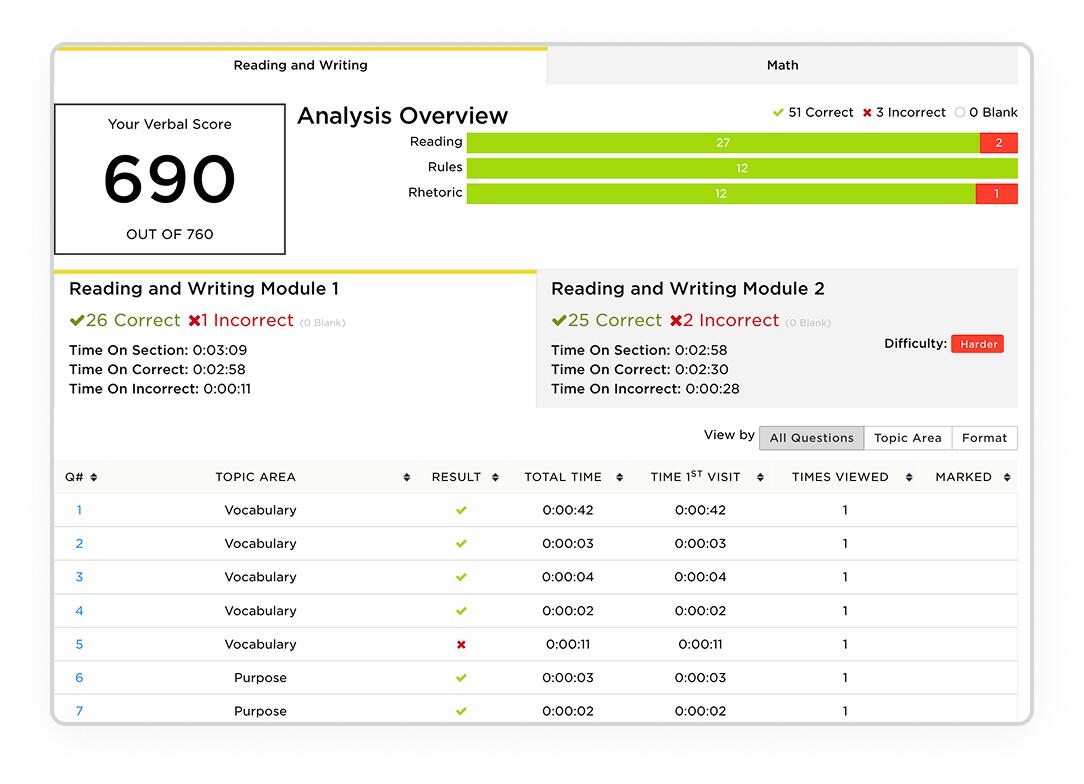1084x784 pixels.
Task: Sort by Marked column arrows
Action: (1007, 478)
